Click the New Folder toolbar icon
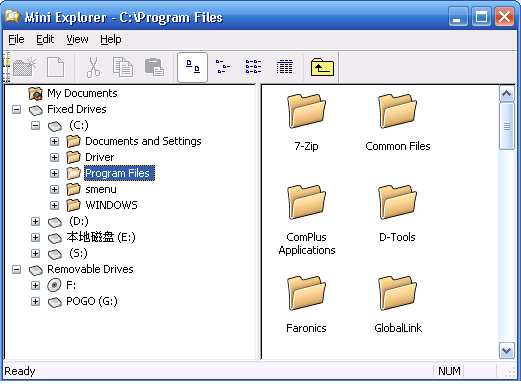The image size is (521, 384). pyautogui.click(x=24, y=67)
